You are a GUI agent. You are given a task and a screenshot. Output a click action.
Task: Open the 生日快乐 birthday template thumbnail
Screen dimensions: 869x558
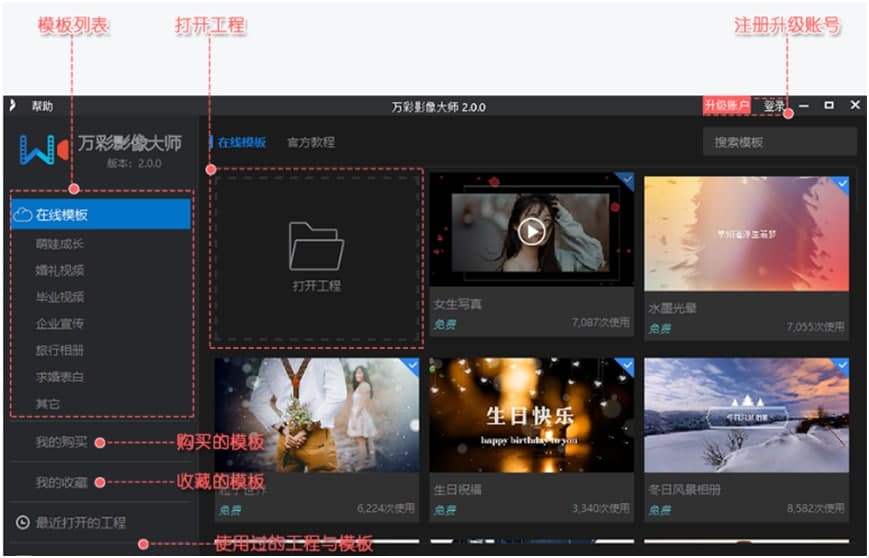[531, 415]
